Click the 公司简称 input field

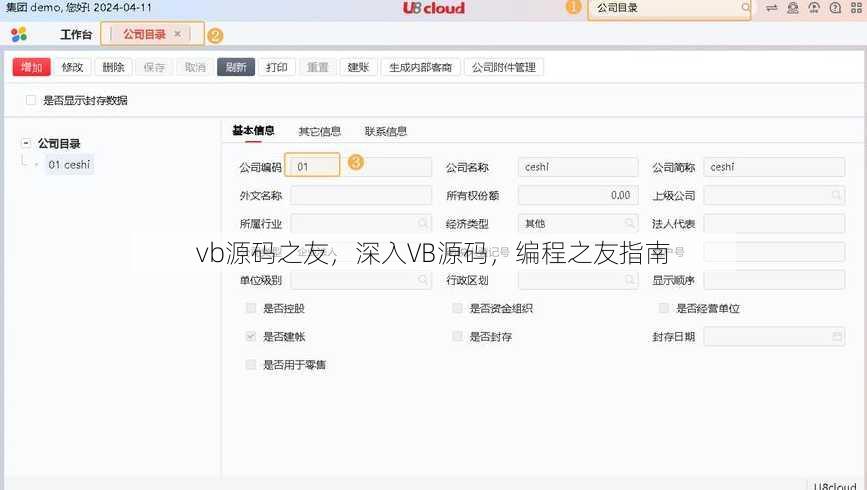pyautogui.click(x=774, y=166)
